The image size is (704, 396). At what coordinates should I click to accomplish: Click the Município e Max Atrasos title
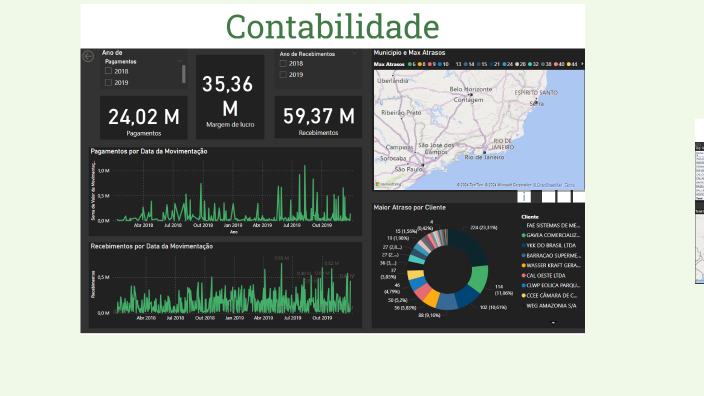(409, 53)
